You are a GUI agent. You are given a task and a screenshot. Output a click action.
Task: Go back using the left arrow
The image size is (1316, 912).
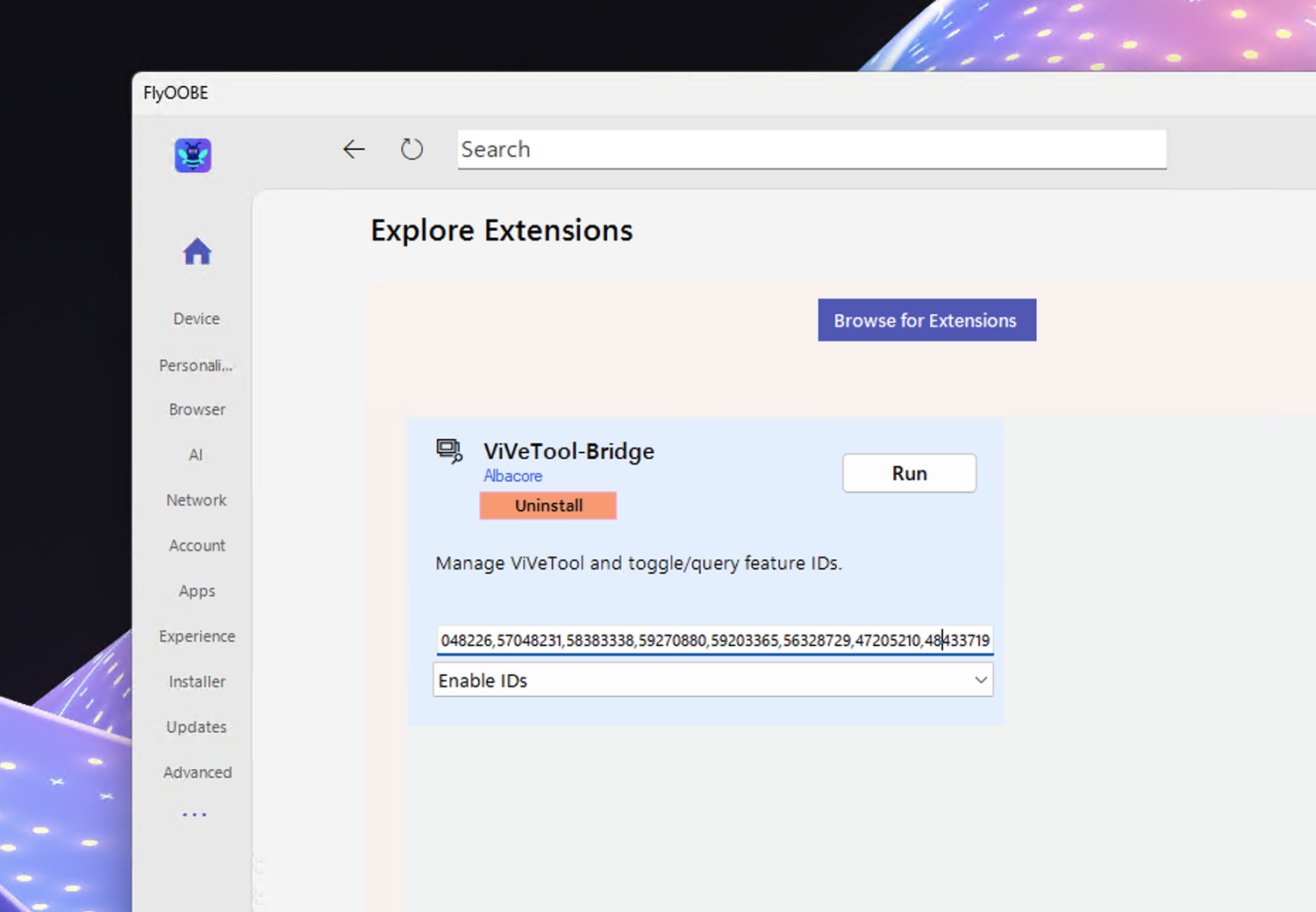[x=354, y=149]
